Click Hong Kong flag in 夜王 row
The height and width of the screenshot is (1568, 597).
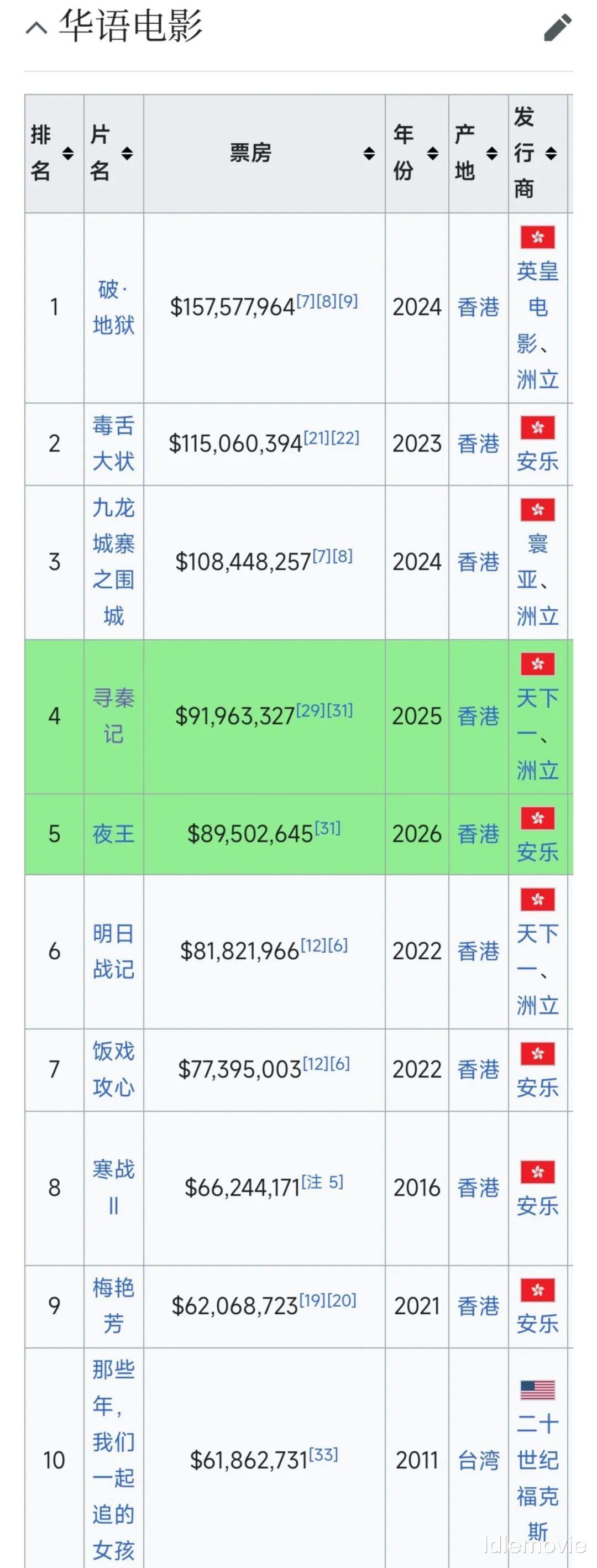pyautogui.click(x=537, y=819)
